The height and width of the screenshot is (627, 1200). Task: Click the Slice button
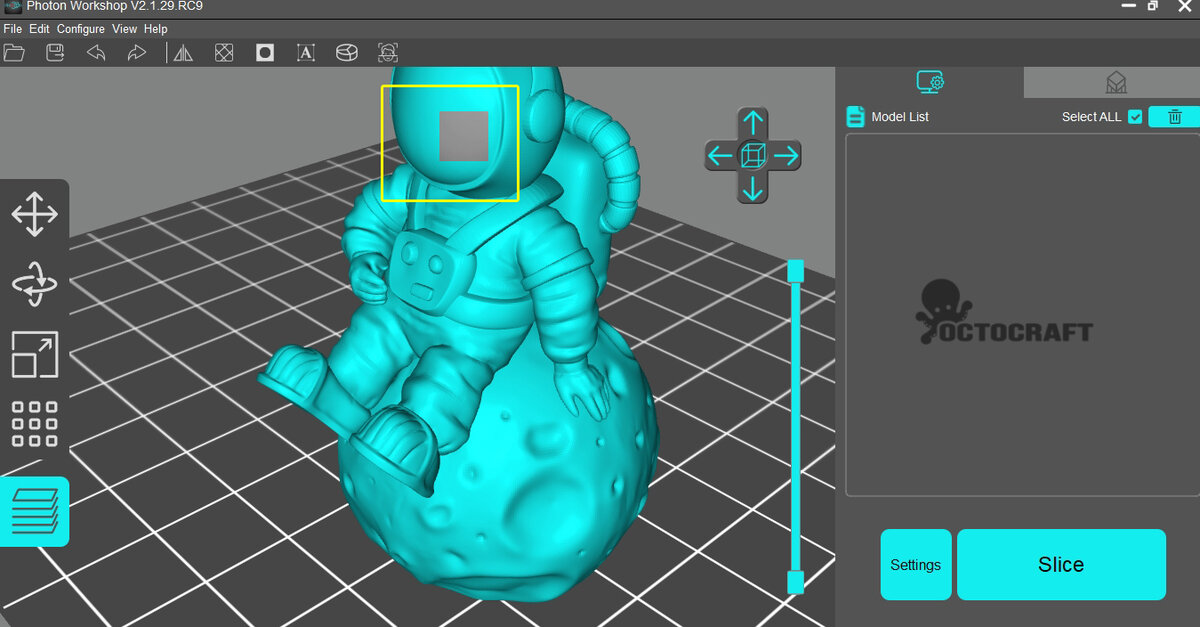coord(1061,565)
